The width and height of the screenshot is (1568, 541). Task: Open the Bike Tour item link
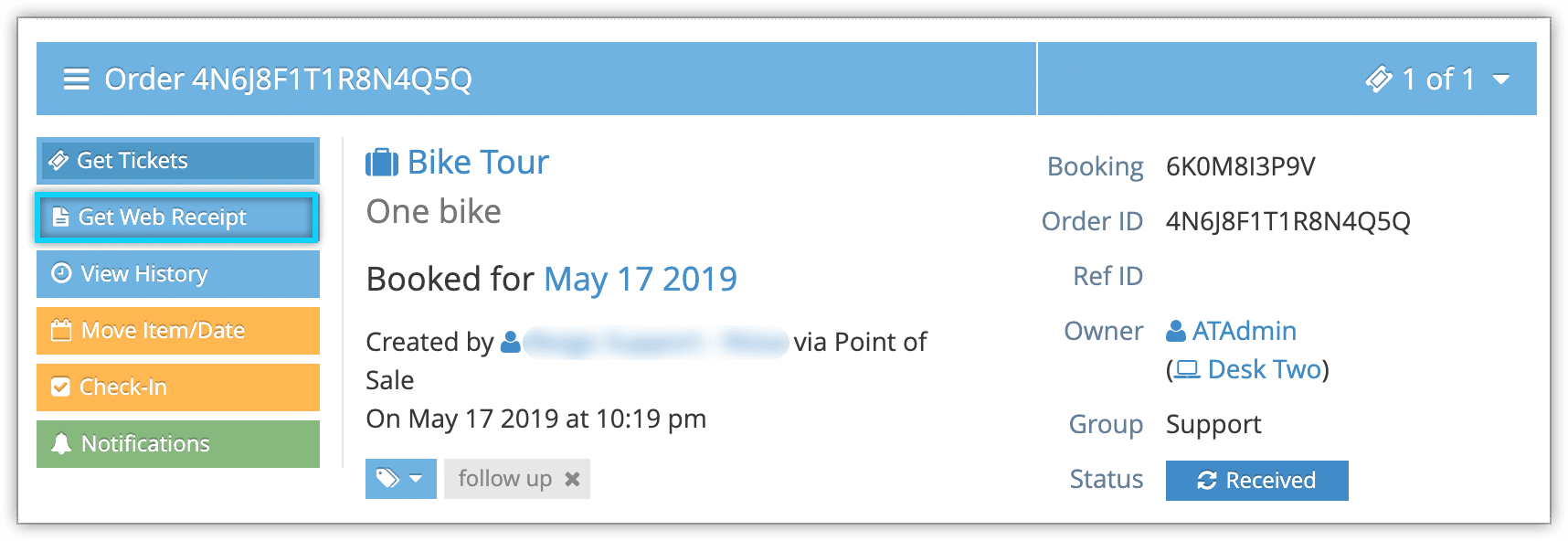point(478,162)
